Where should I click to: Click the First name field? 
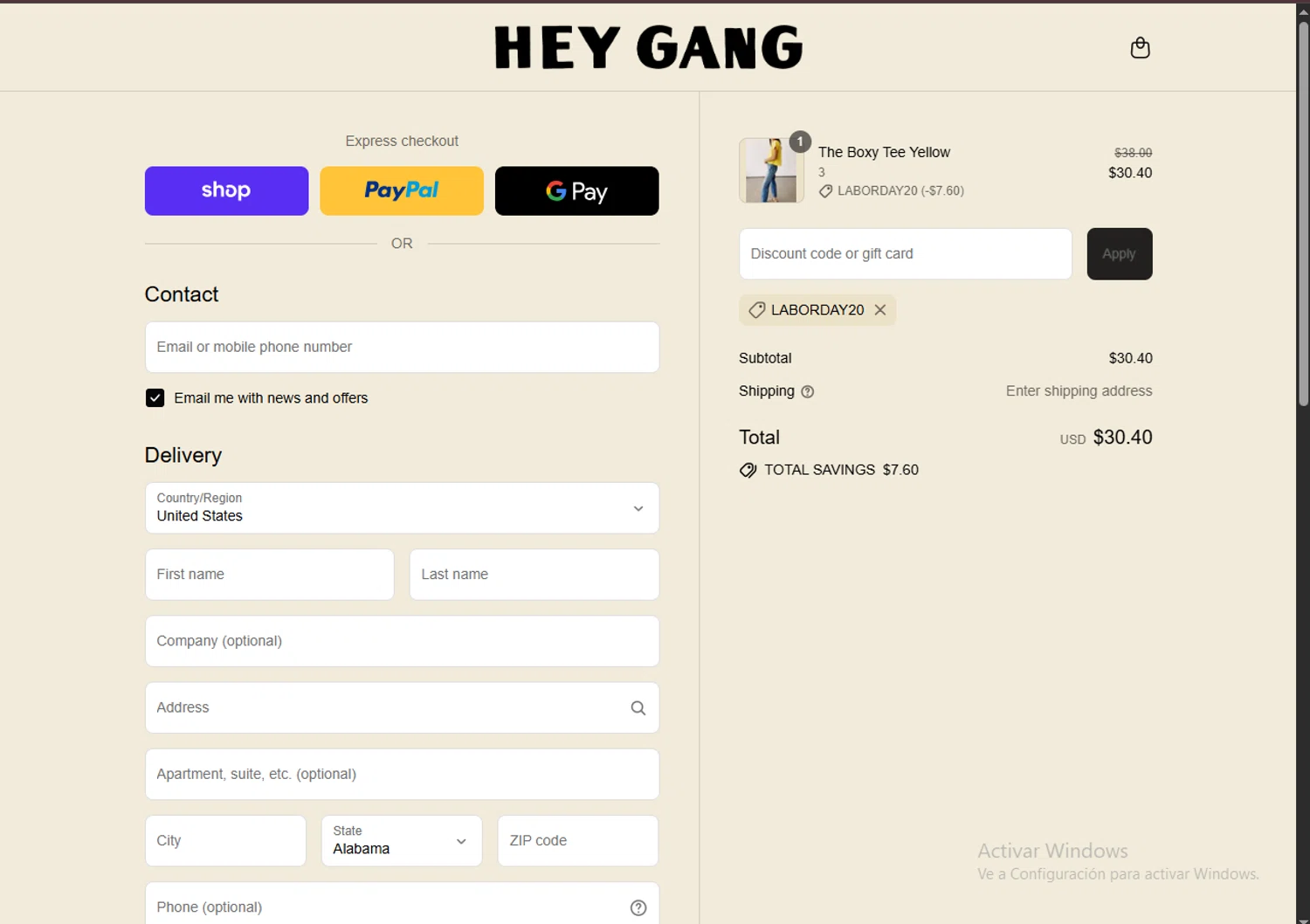point(270,574)
